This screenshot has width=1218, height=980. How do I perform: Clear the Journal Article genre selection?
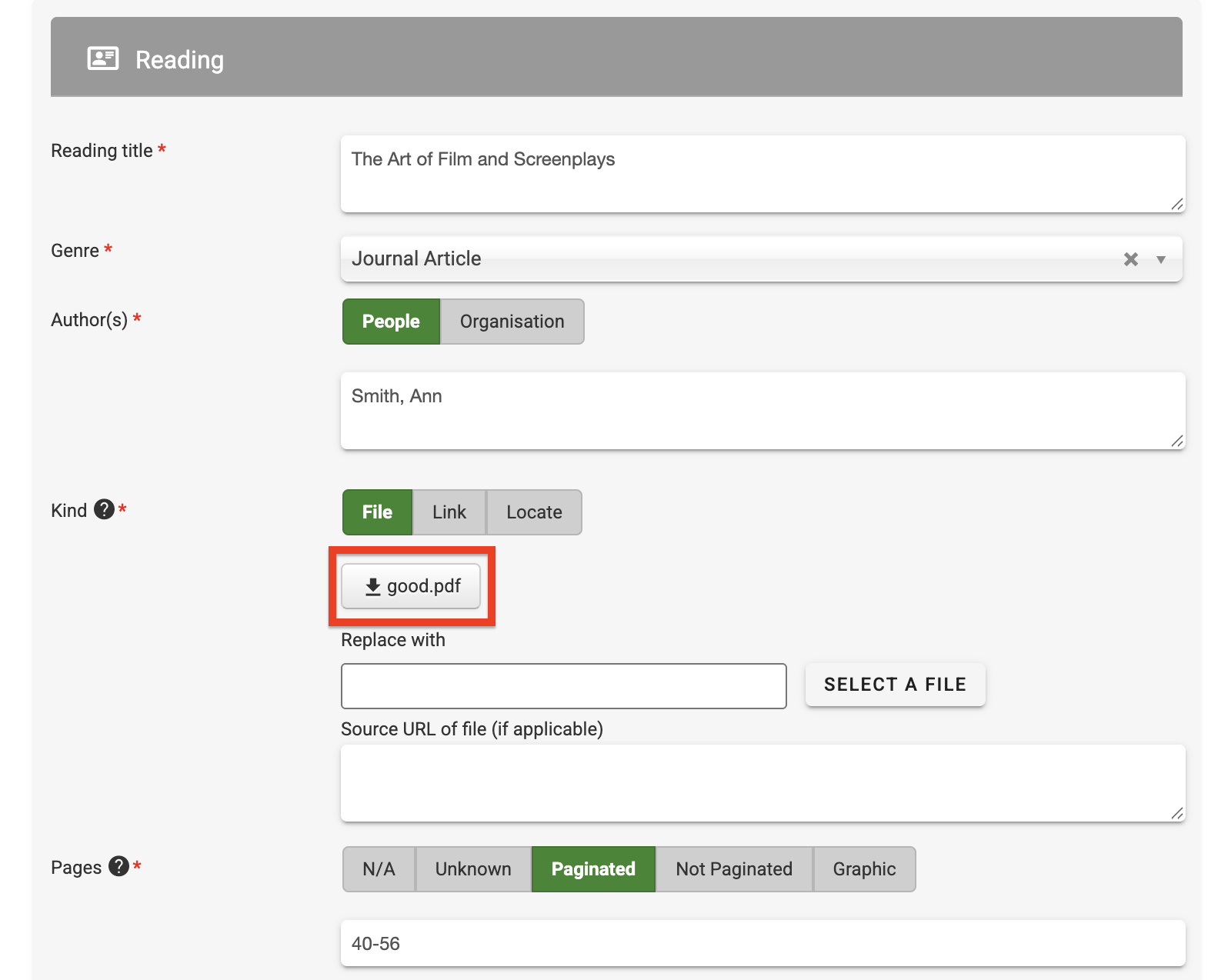(x=1130, y=259)
